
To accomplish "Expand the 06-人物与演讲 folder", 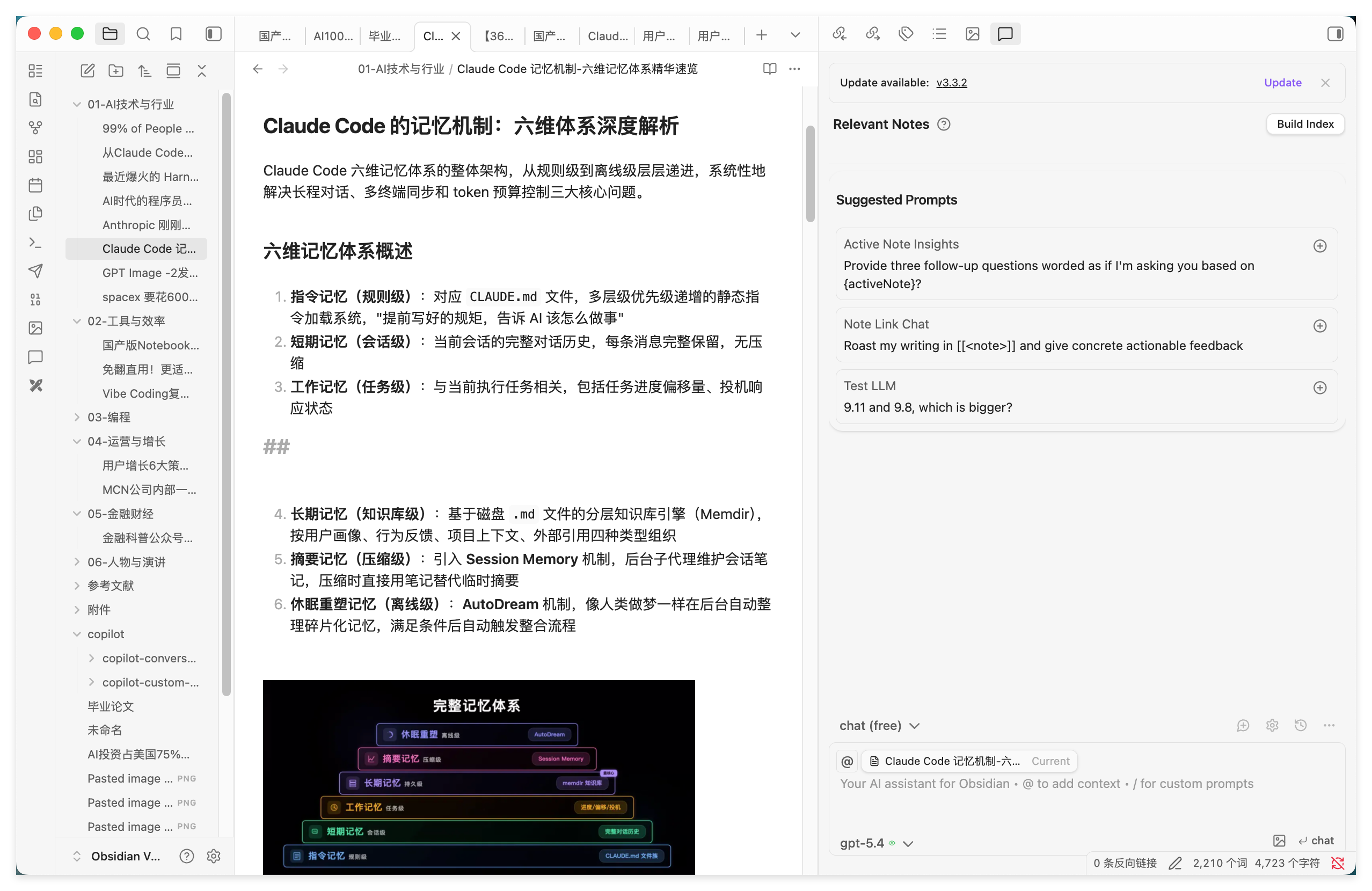I will tap(77, 562).
